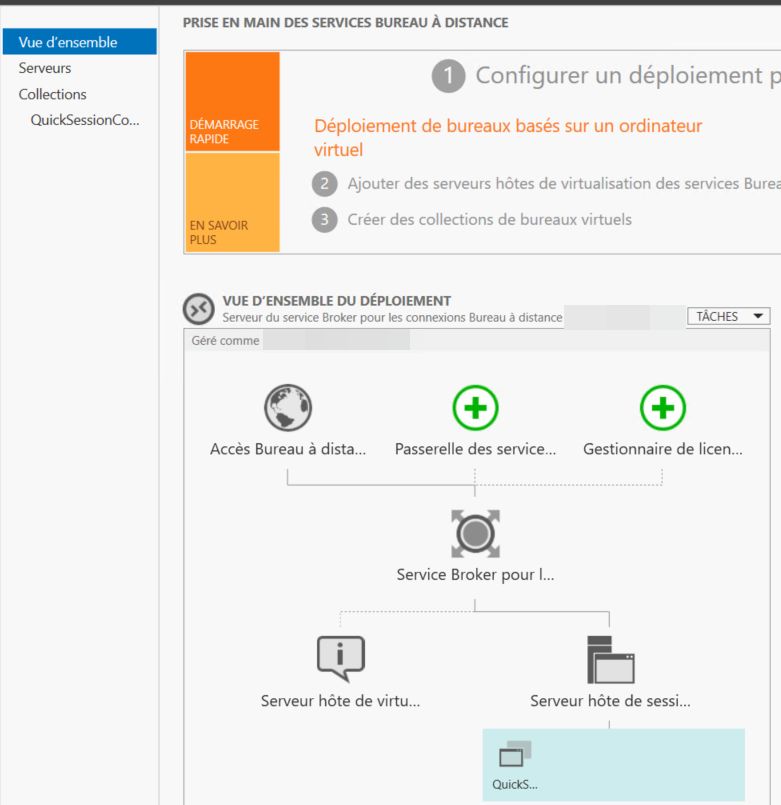
Task: Click the Serveur hôte de sessi... label
Action: coord(611,701)
